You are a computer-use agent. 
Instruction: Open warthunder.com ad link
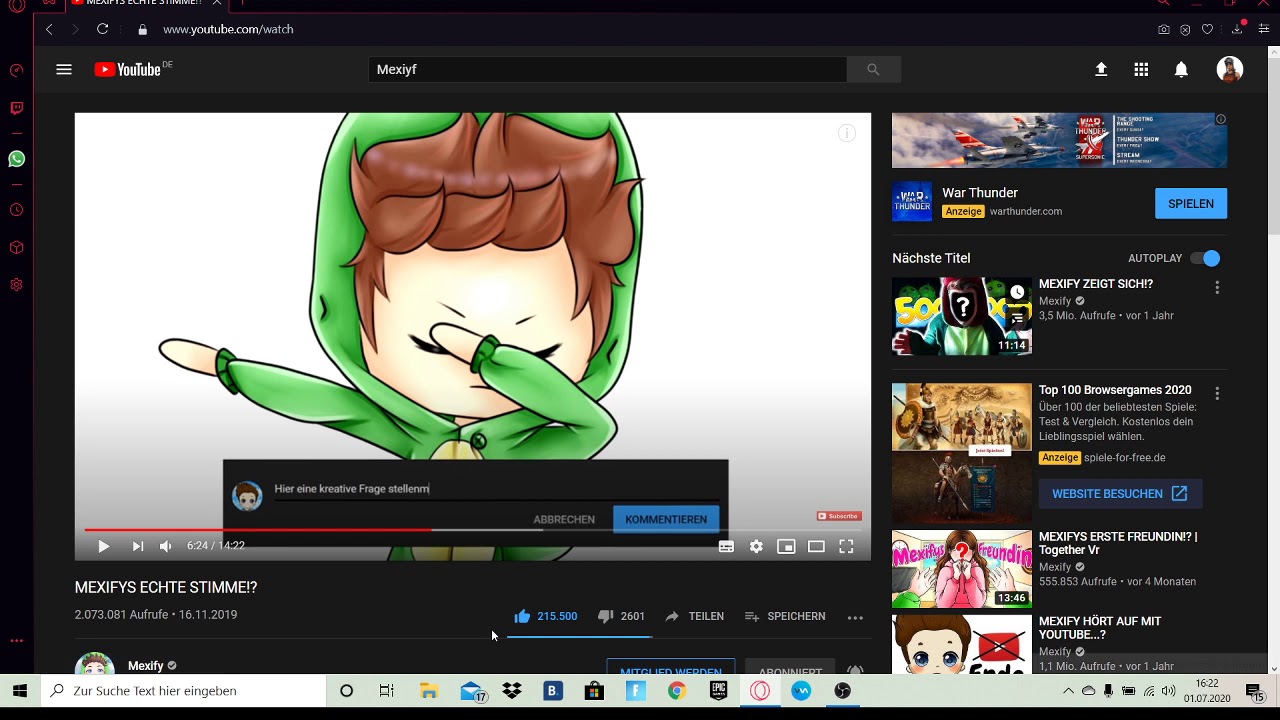click(1026, 211)
